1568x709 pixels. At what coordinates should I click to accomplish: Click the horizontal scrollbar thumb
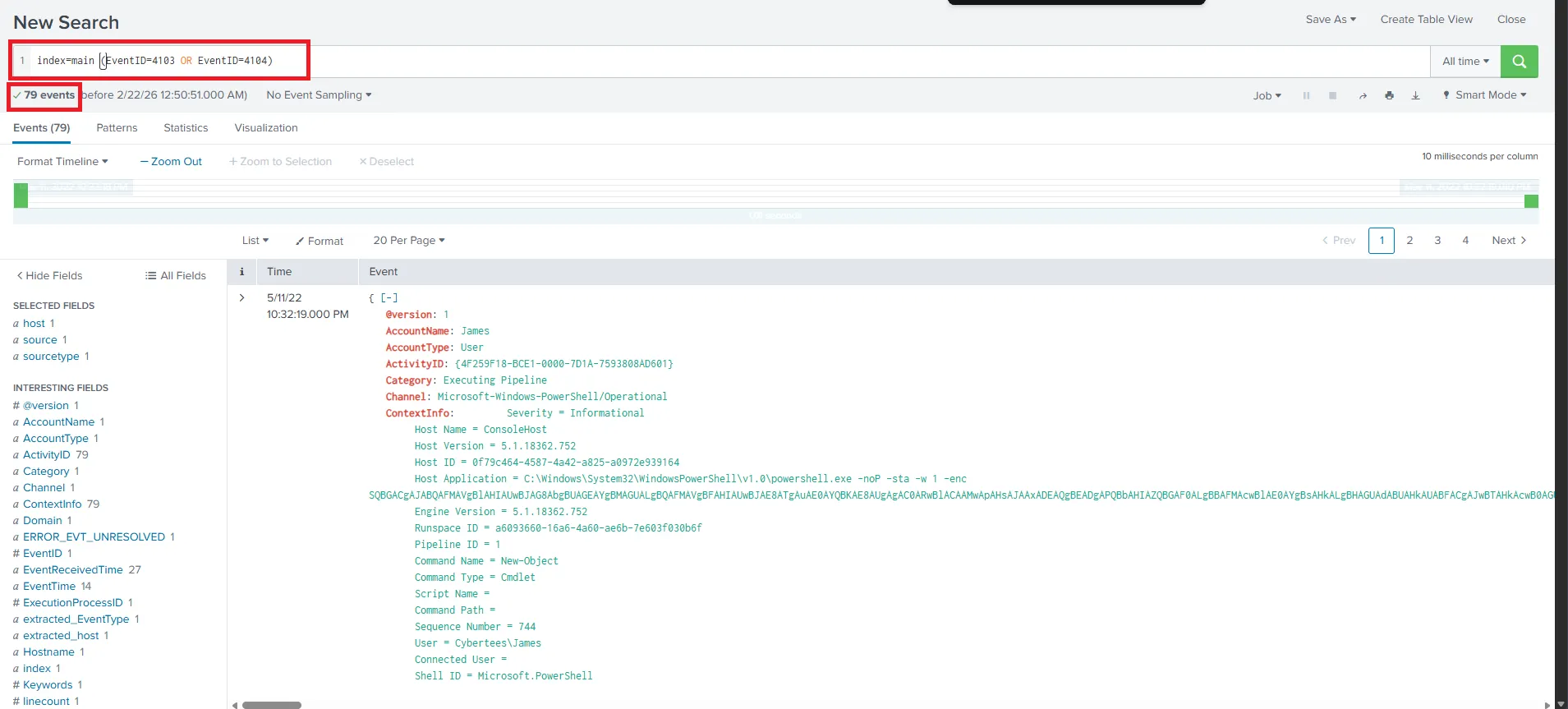tap(272, 705)
